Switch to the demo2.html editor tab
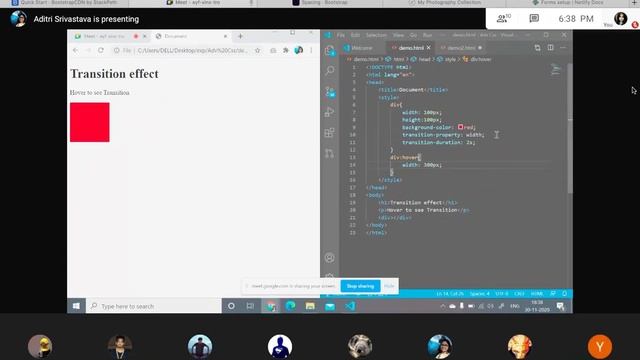This screenshot has height=360, width=640. (x=461, y=48)
